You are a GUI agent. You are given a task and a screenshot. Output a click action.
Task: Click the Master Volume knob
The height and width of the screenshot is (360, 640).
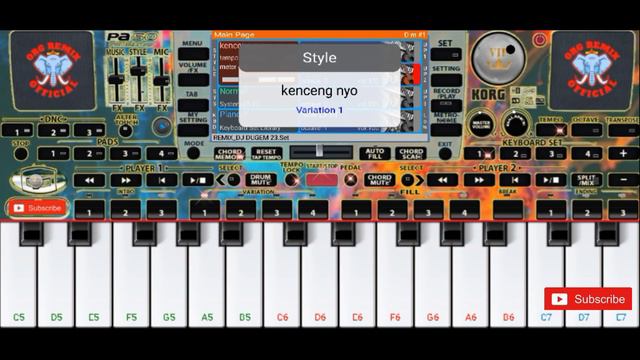(481, 124)
